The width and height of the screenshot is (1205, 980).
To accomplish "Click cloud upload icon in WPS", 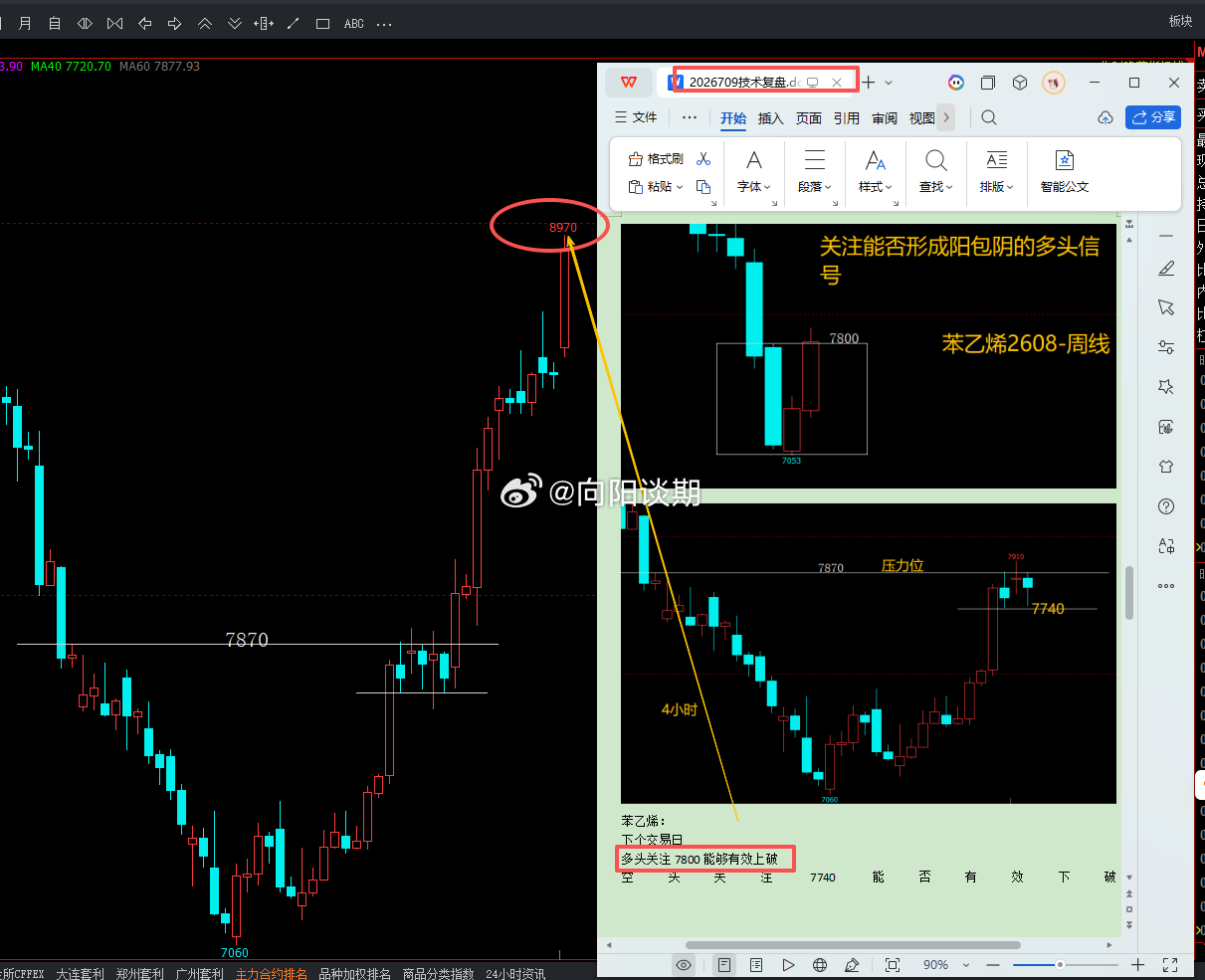I will pos(1105,117).
